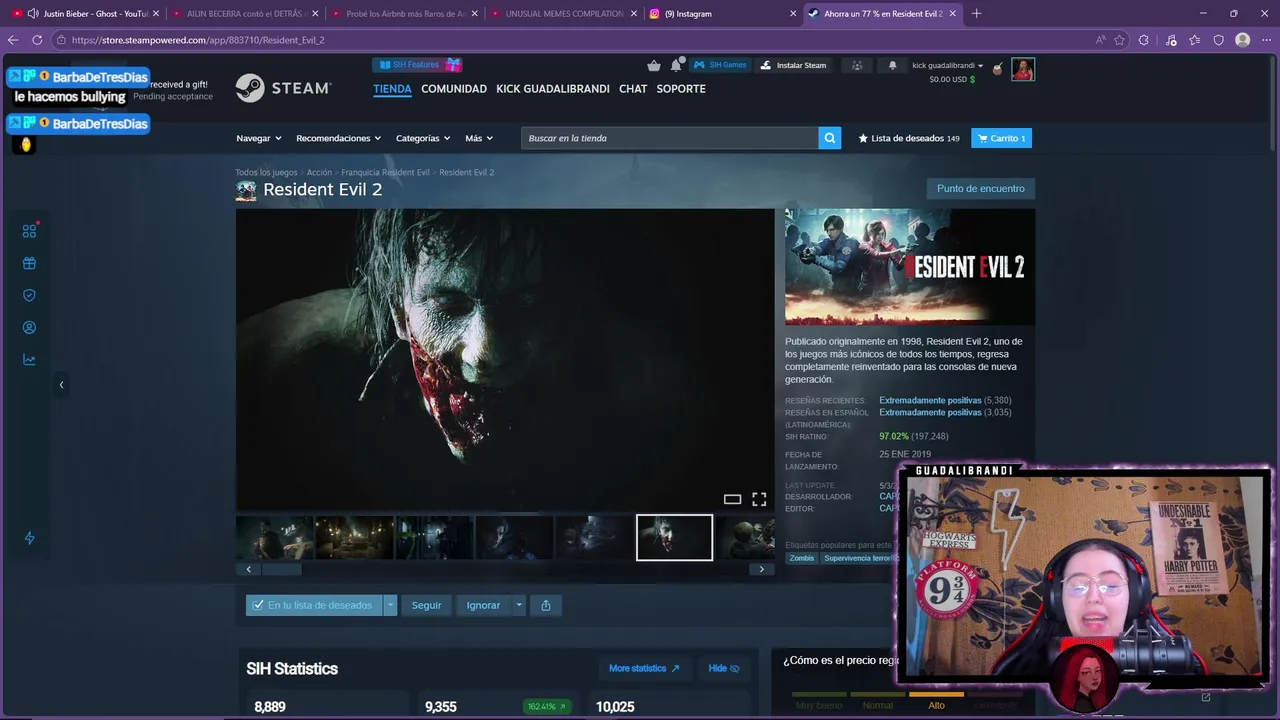Expand the Más dropdown
1280x720 pixels.
[x=479, y=138]
